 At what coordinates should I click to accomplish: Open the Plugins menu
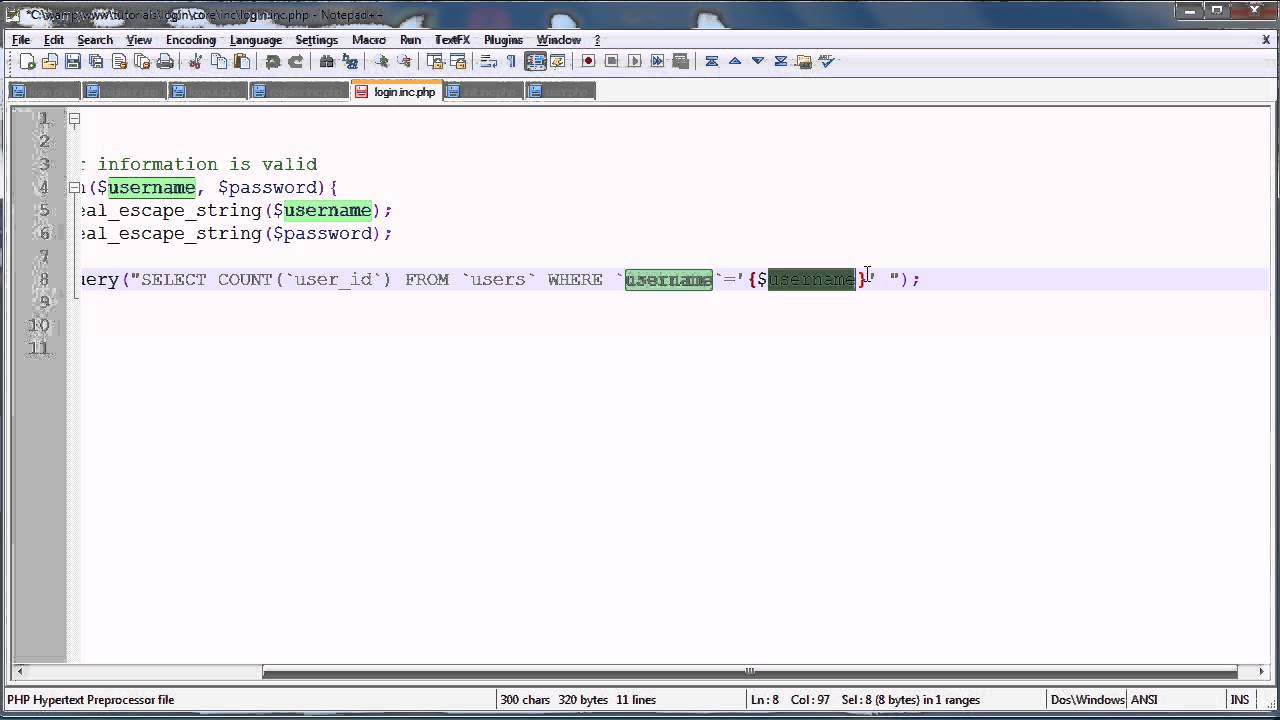coord(503,40)
